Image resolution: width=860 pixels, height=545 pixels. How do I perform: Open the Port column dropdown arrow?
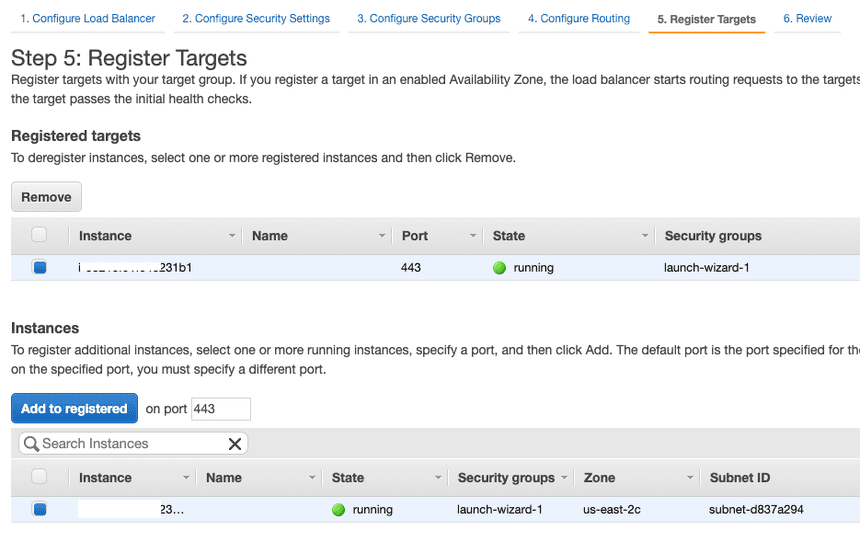473,236
